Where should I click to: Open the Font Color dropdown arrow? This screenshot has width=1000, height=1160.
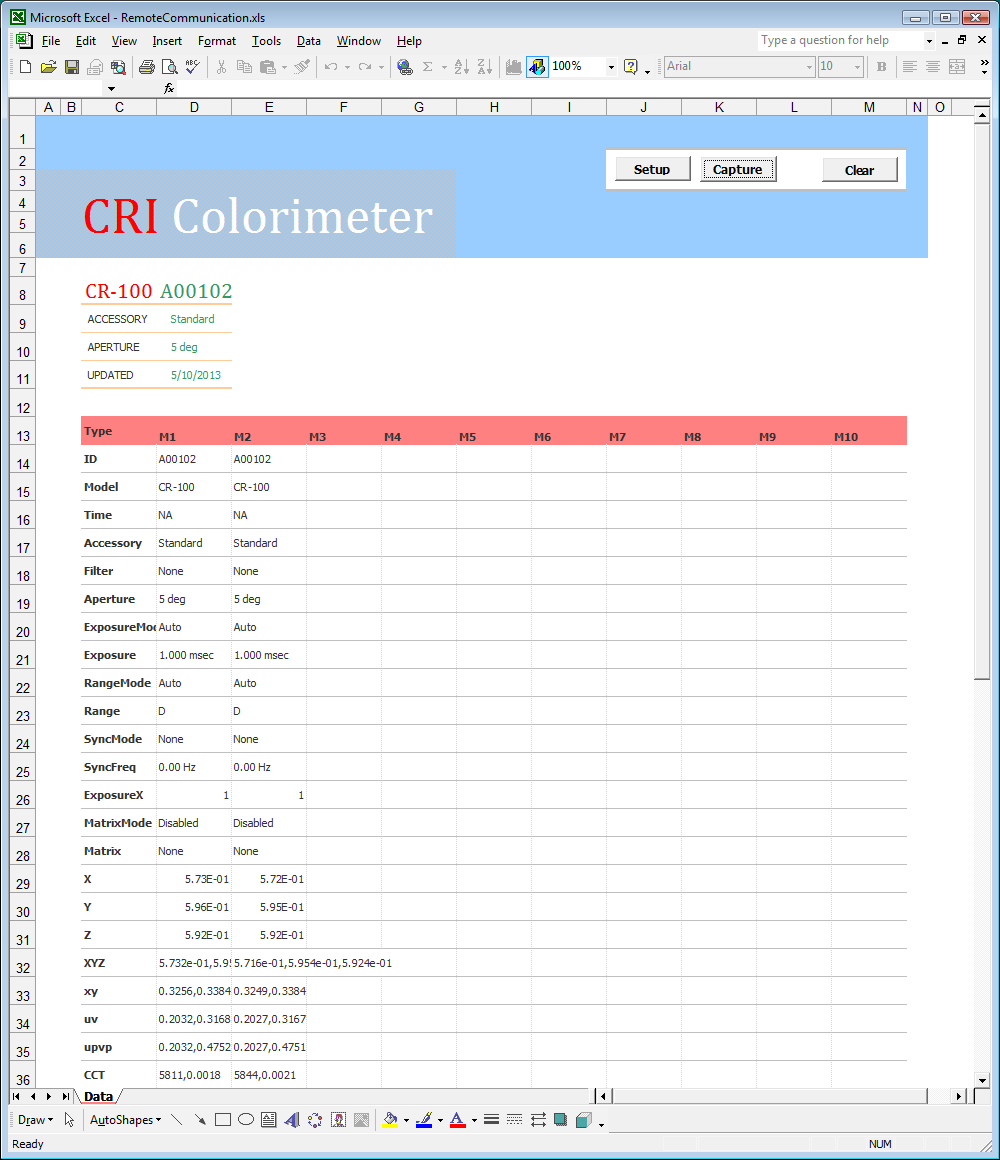(x=474, y=1120)
